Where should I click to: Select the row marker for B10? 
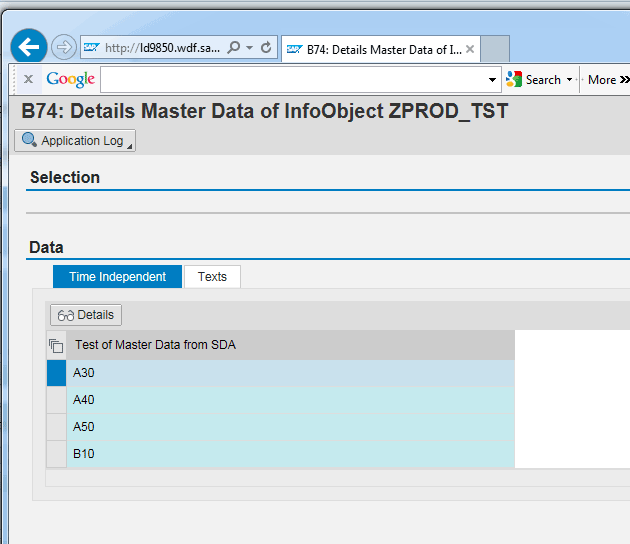pos(56,454)
